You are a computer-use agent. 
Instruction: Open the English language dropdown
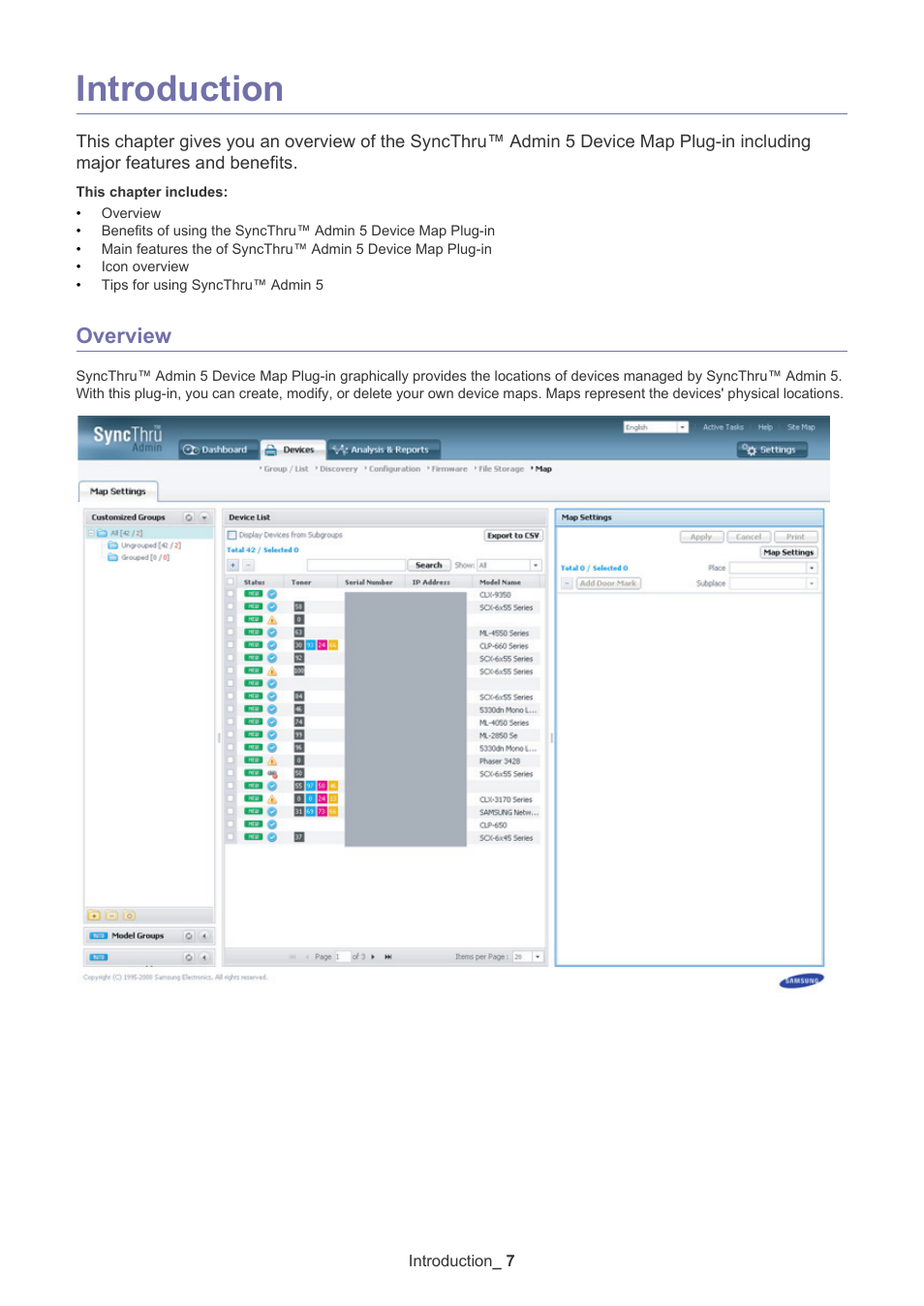(656, 427)
